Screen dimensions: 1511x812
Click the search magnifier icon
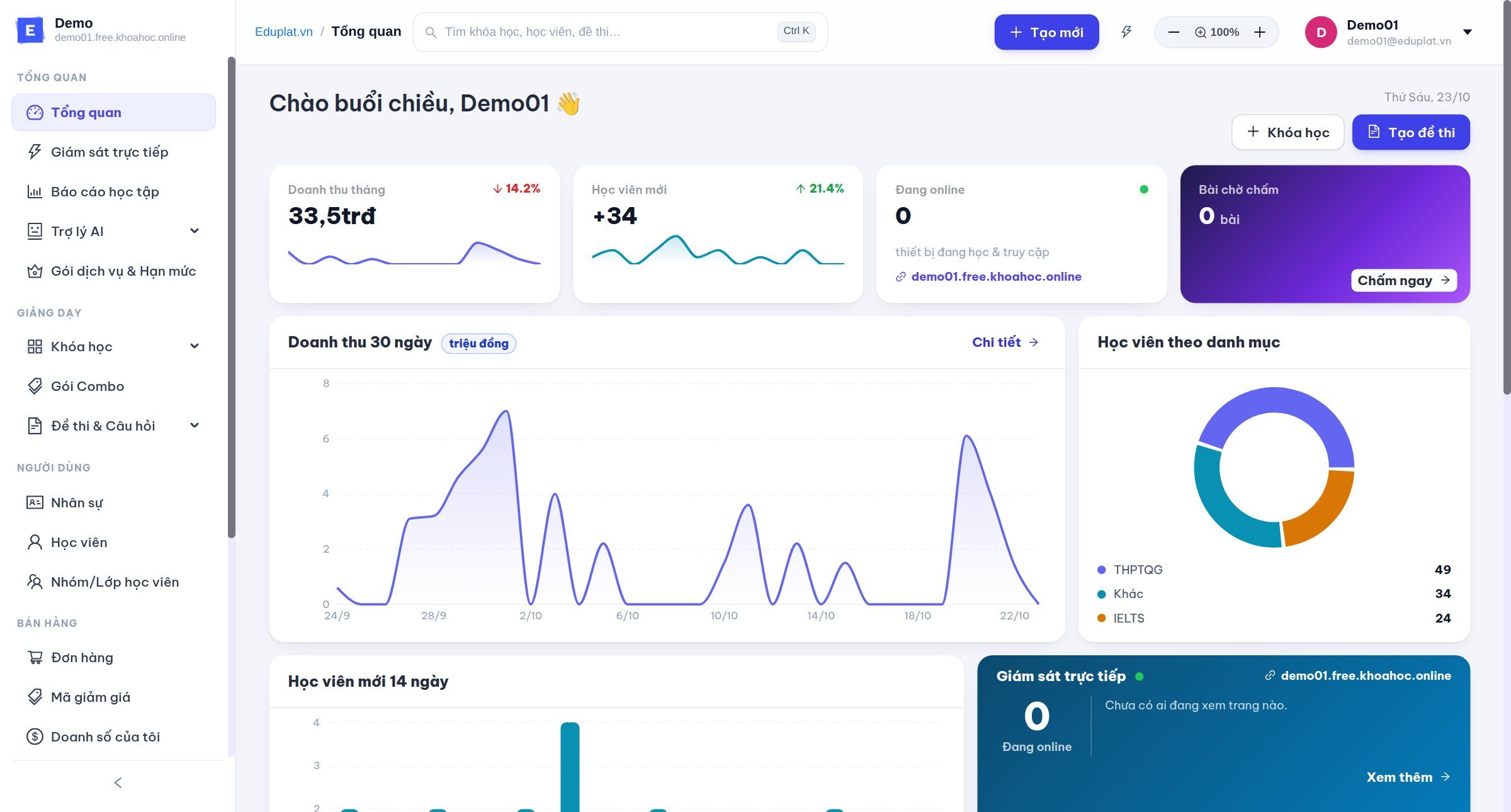tap(431, 32)
